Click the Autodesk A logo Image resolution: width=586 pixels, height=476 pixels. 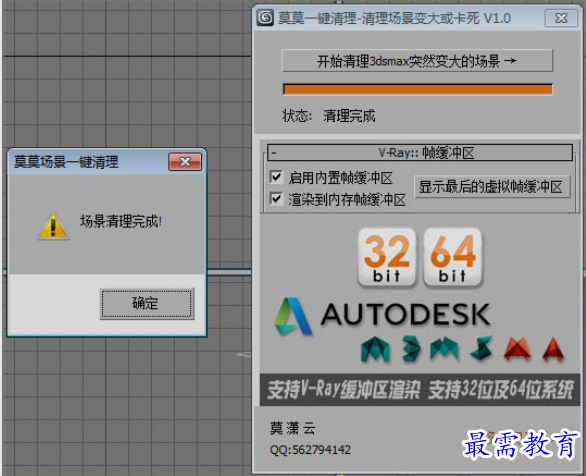click(x=293, y=316)
